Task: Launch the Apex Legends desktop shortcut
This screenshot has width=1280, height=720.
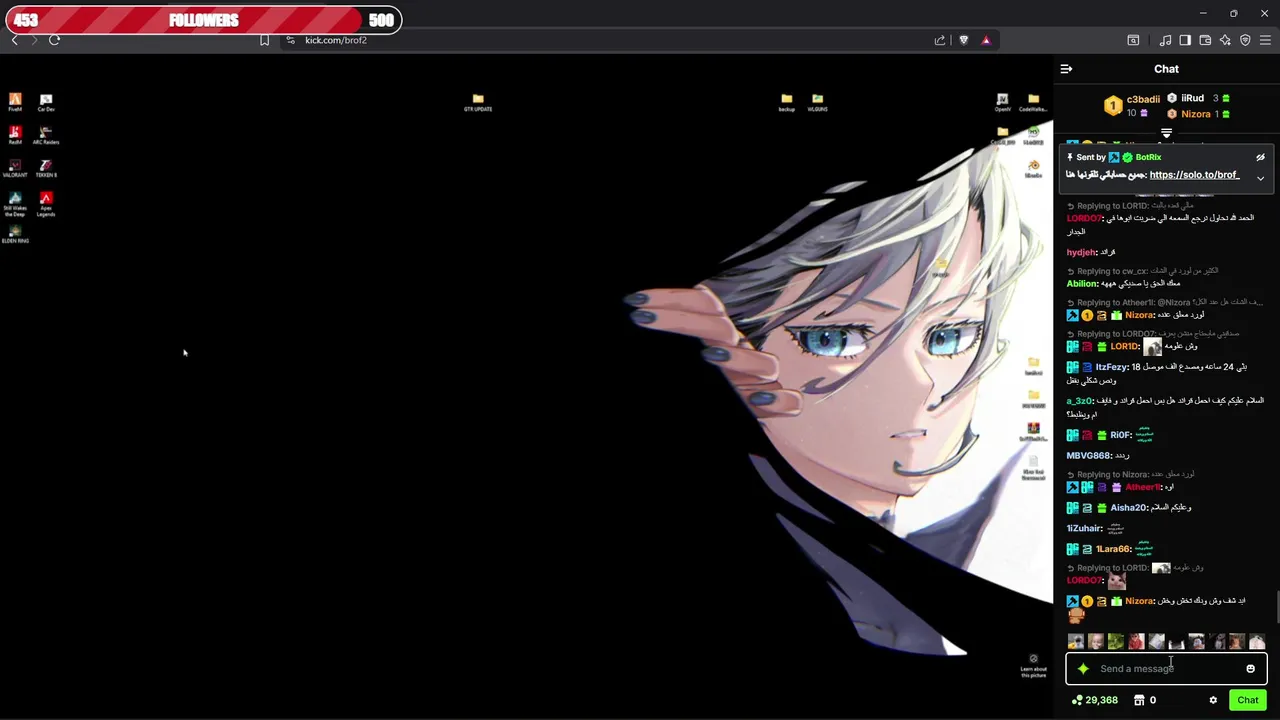Action: [x=46, y=204]
